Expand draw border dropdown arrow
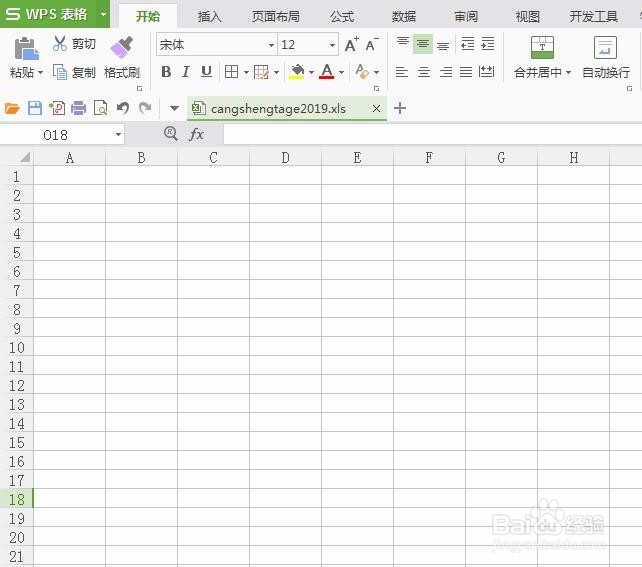Screen dimensions: 642x567 pos(276,72)
